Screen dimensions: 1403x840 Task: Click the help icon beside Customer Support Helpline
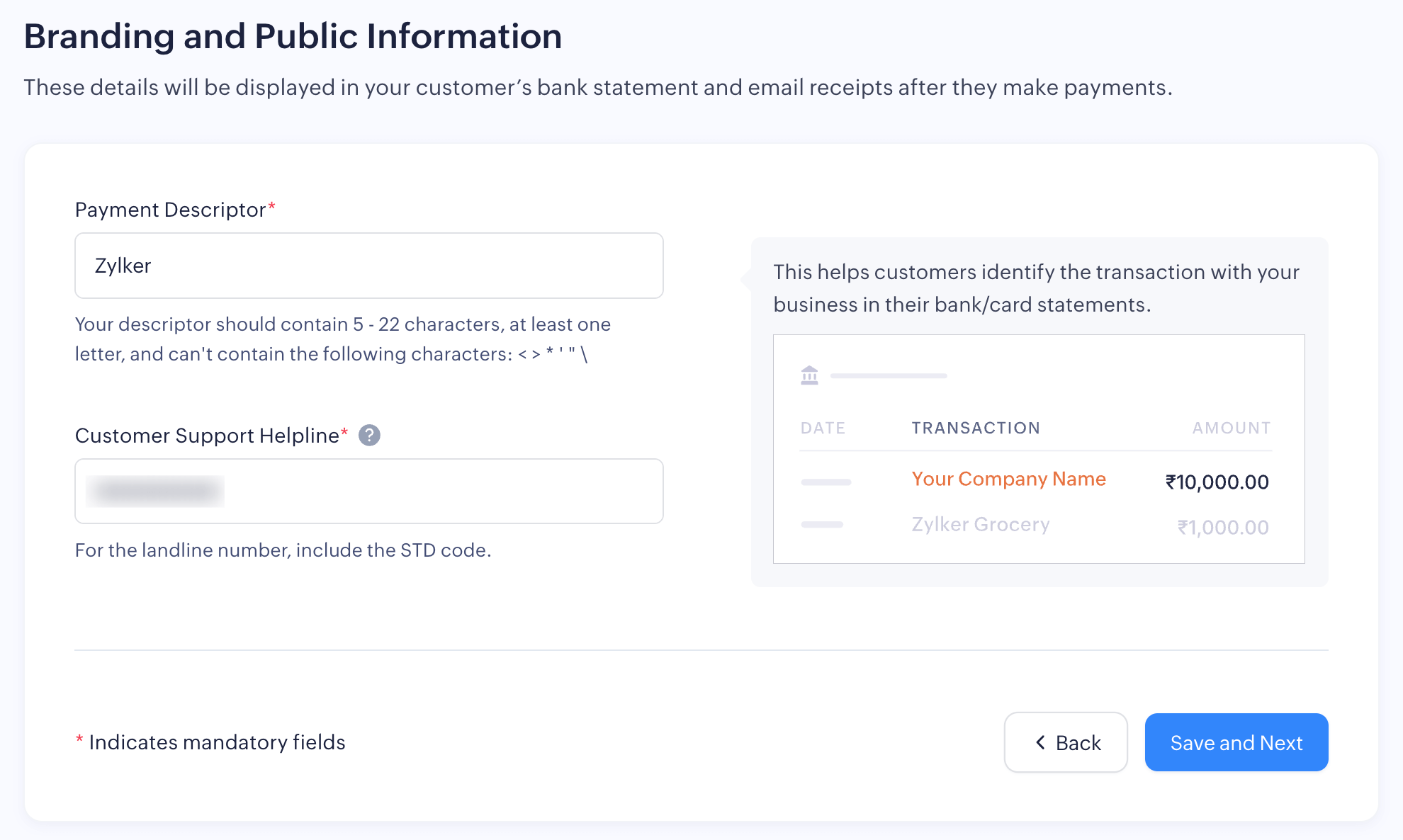click(369, 435)
